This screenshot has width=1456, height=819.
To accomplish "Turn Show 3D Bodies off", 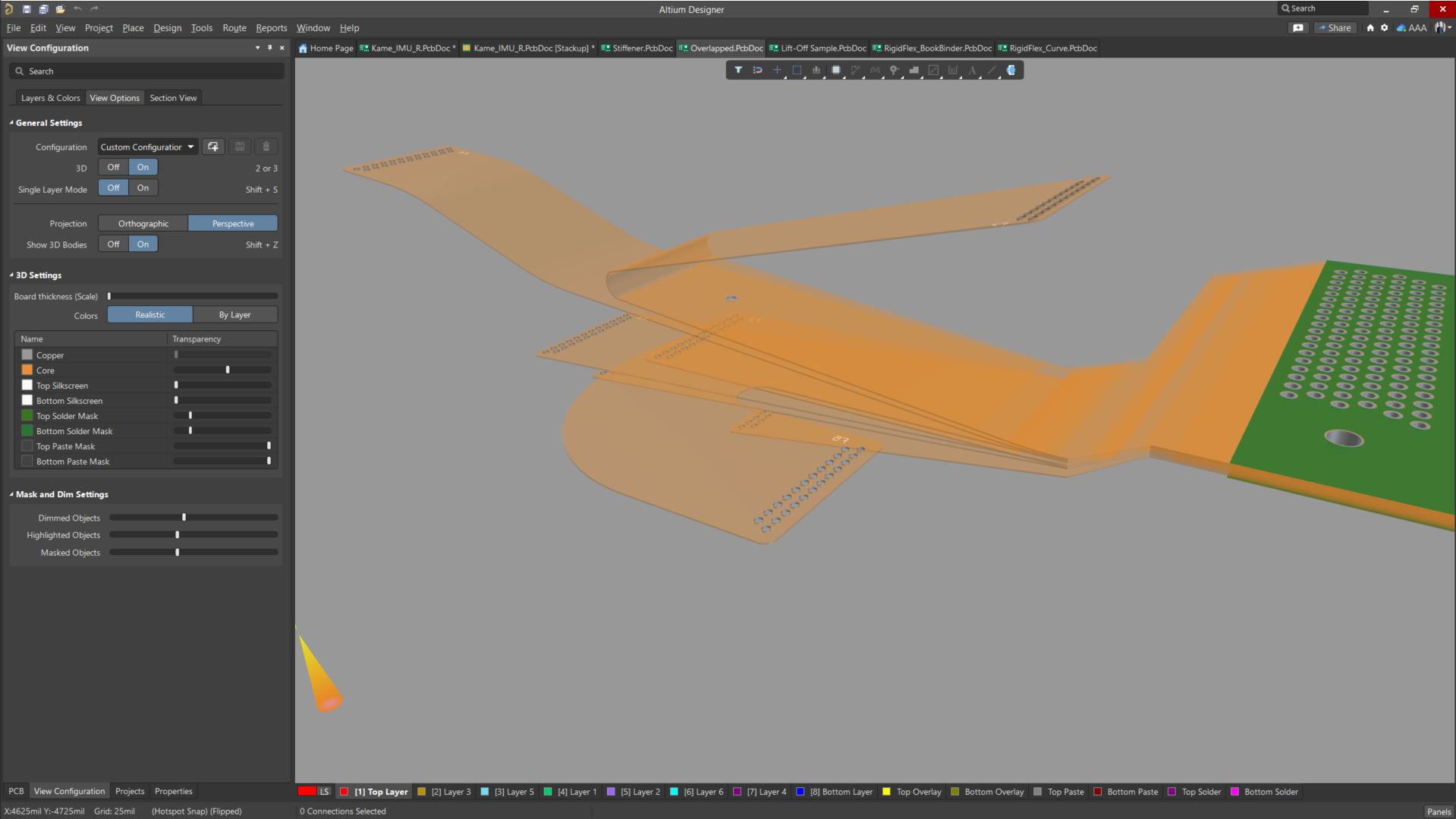I will pyautogui.click(x=113, y=244).
